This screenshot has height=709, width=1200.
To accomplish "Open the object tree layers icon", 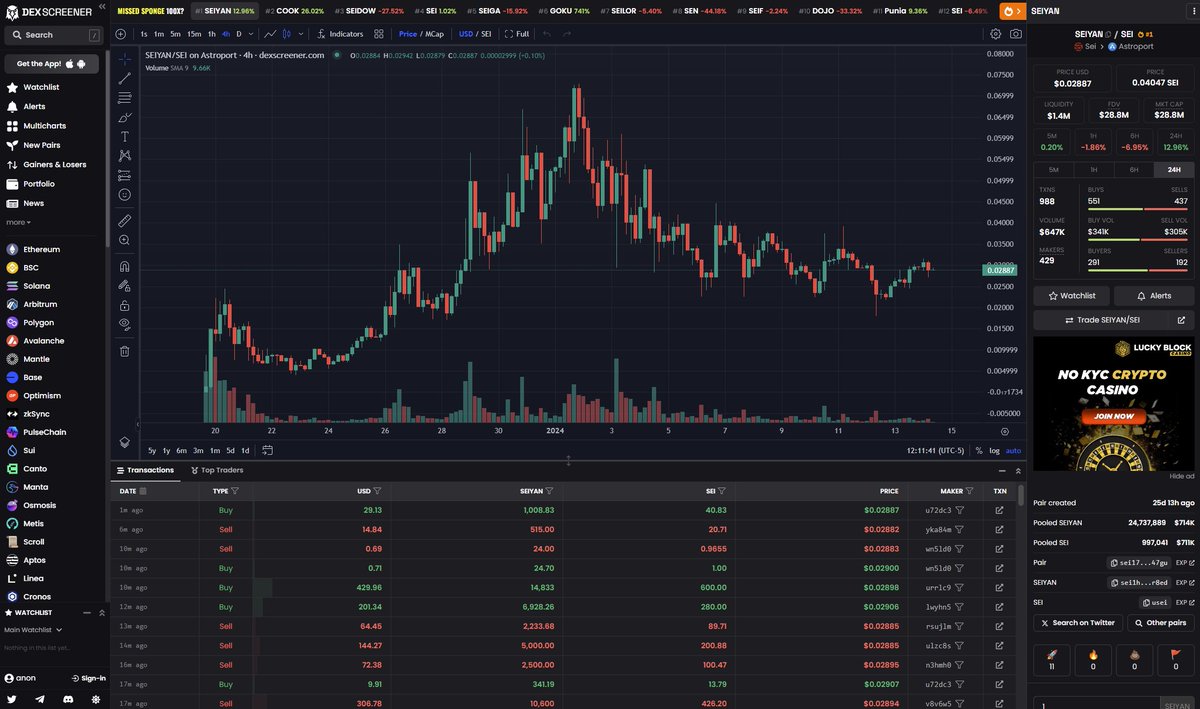I will [124, 442].
